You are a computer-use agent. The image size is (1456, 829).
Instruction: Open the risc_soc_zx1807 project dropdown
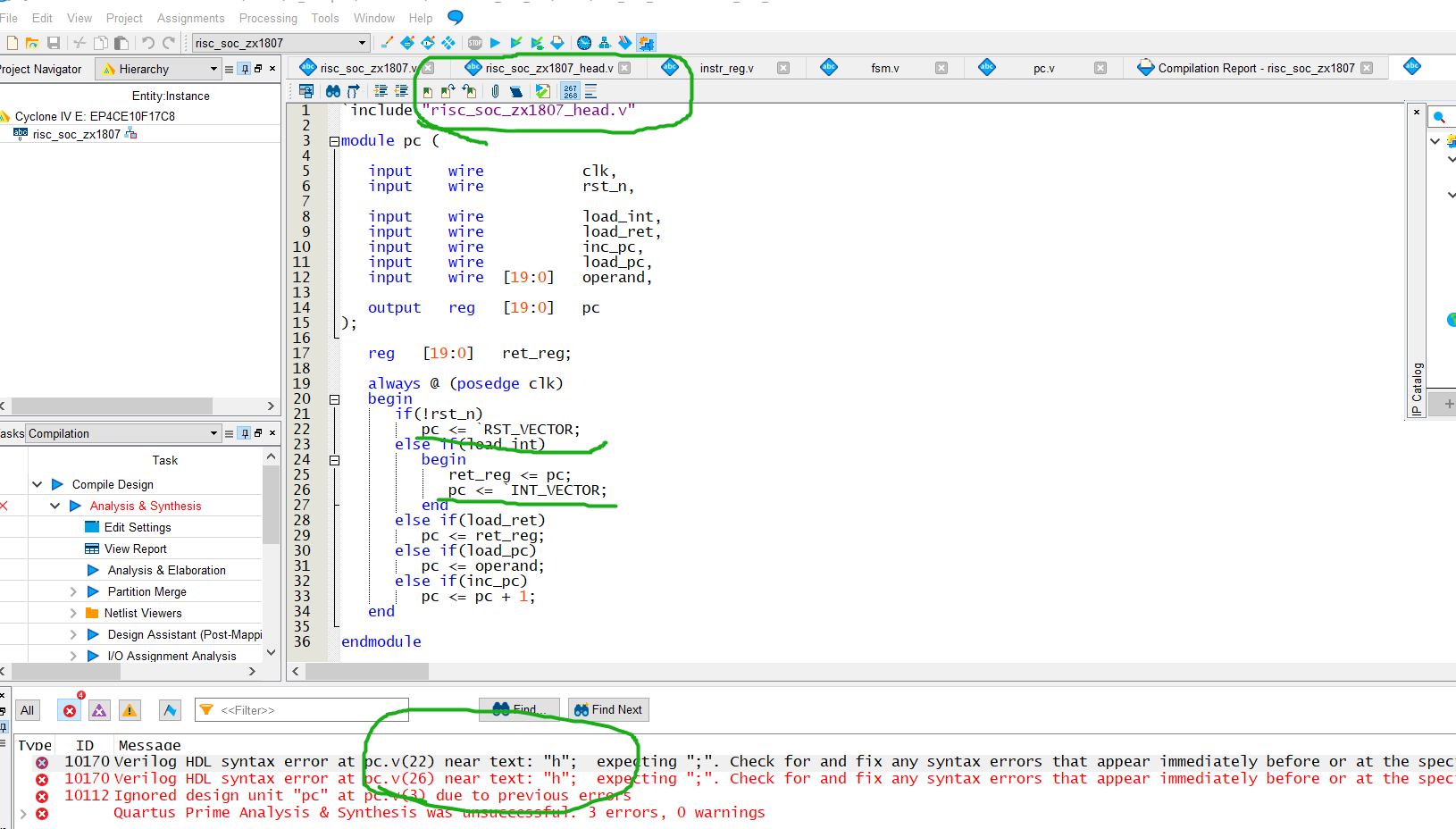pyautogui.click(x=361, y=42)
